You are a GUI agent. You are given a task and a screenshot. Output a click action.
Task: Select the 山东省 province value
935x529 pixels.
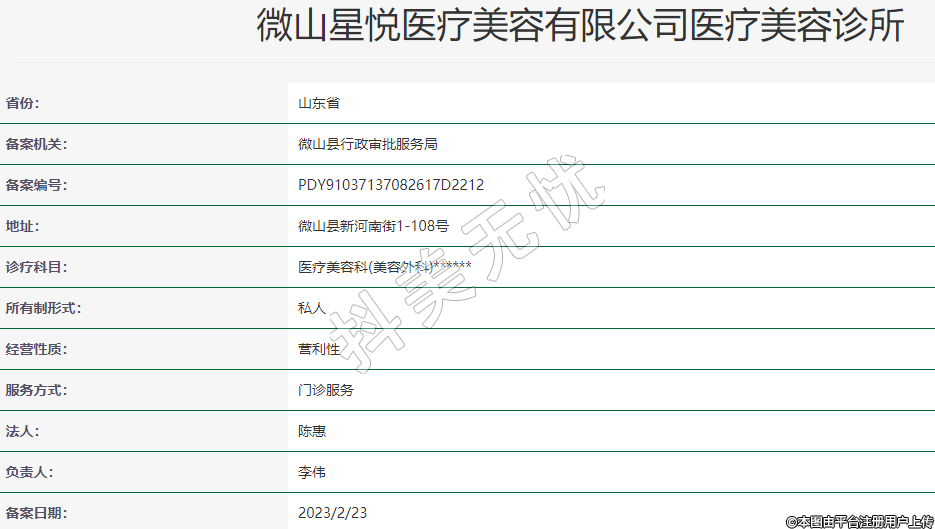319,103
